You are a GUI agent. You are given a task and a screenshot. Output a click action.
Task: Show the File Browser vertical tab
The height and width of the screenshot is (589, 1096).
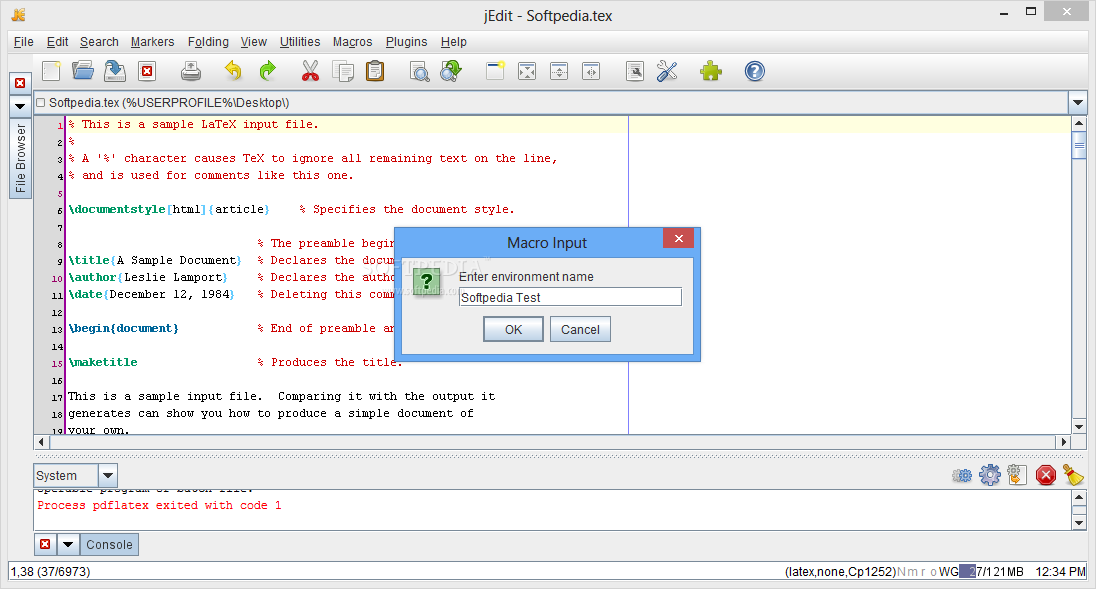coord(20,159)
